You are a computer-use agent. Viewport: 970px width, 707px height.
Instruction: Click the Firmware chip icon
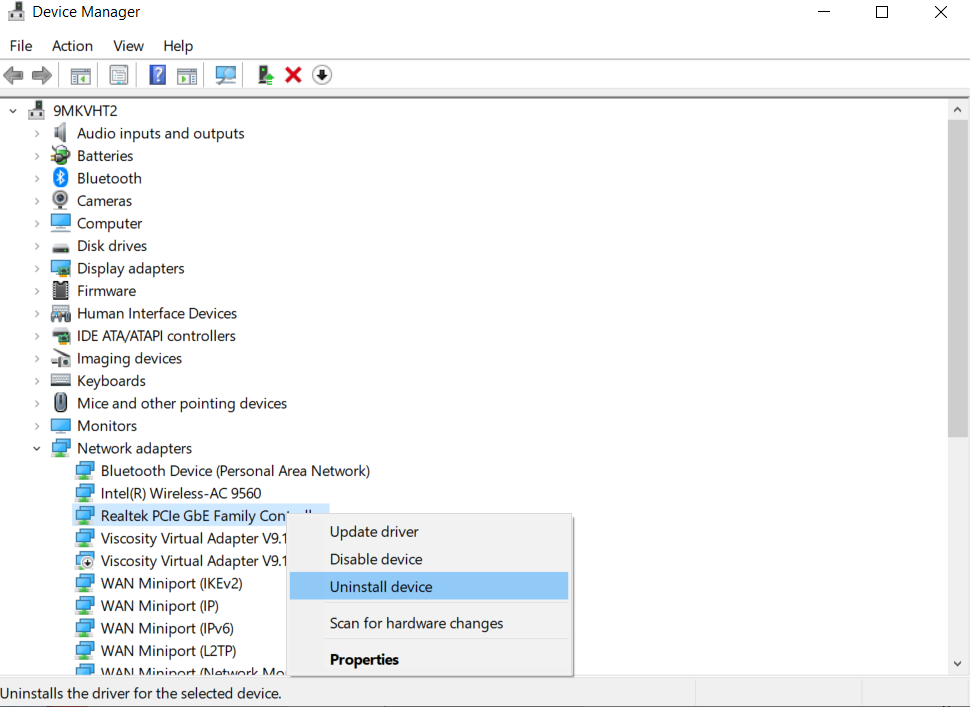61,291
